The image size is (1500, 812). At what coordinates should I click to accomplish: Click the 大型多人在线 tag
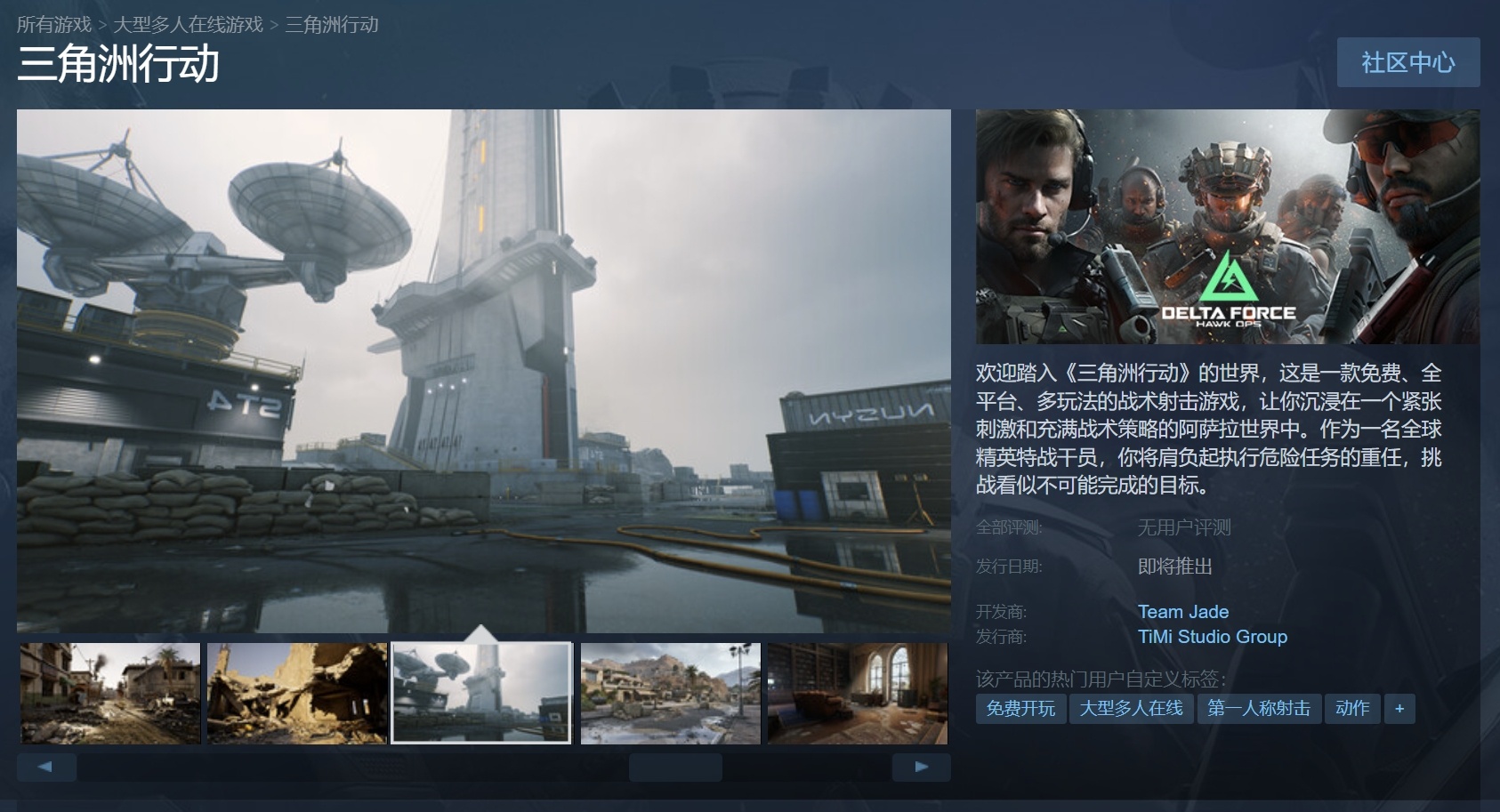tap(1131, 709)
